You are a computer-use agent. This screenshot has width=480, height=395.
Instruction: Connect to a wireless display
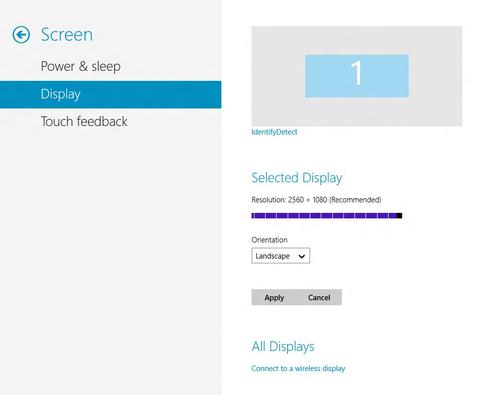point(298,368)
